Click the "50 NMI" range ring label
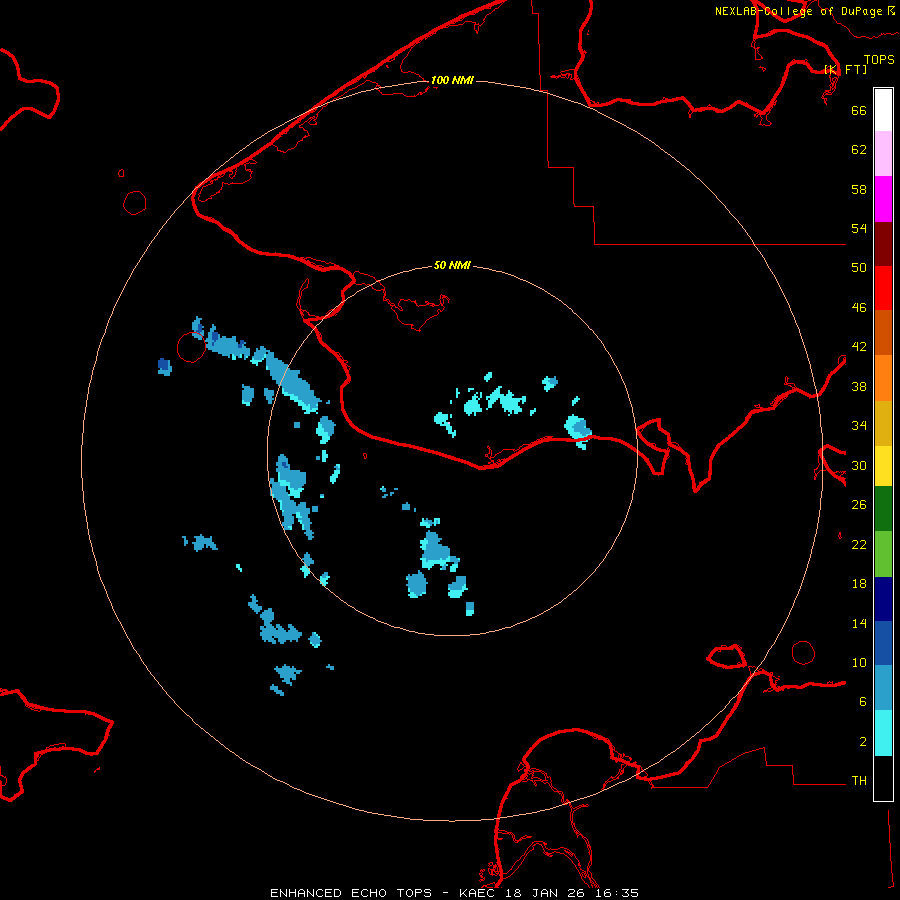This screenshot has width=900, height=900. tap(452, 265)
